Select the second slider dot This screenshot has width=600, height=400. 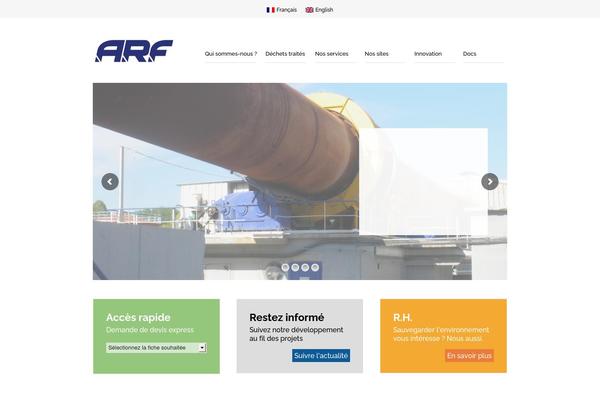coord(295,268)
